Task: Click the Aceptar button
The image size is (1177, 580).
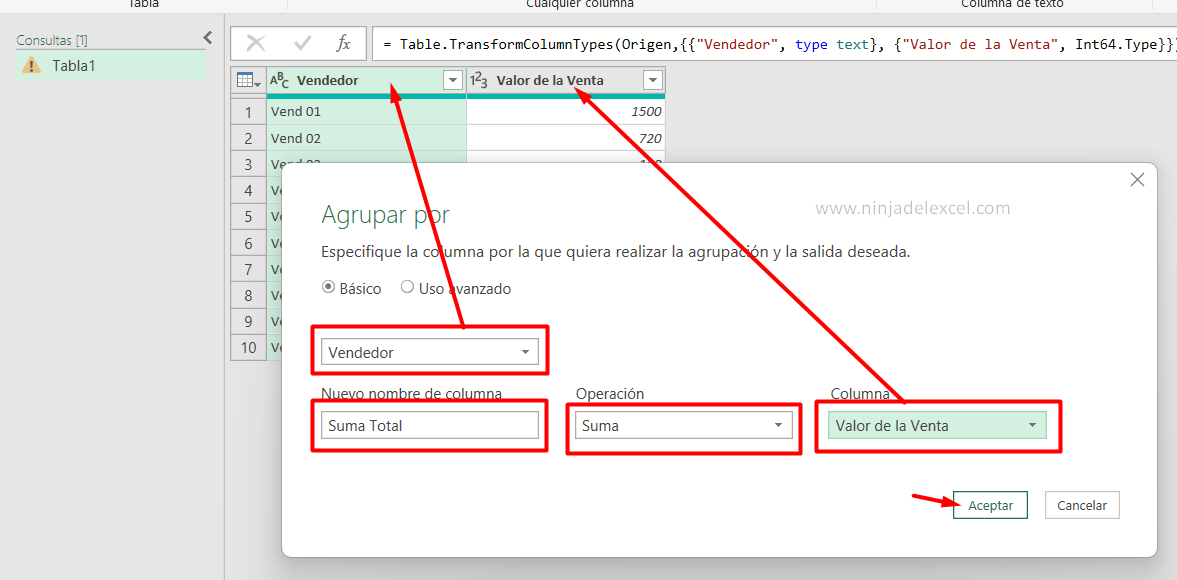Action: (x=990, y=505)
